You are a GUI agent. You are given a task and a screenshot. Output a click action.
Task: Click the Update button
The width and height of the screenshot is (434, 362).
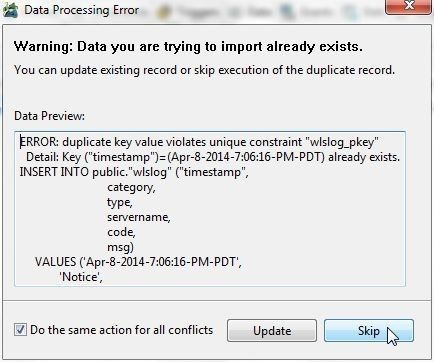[x=272, y=330]
